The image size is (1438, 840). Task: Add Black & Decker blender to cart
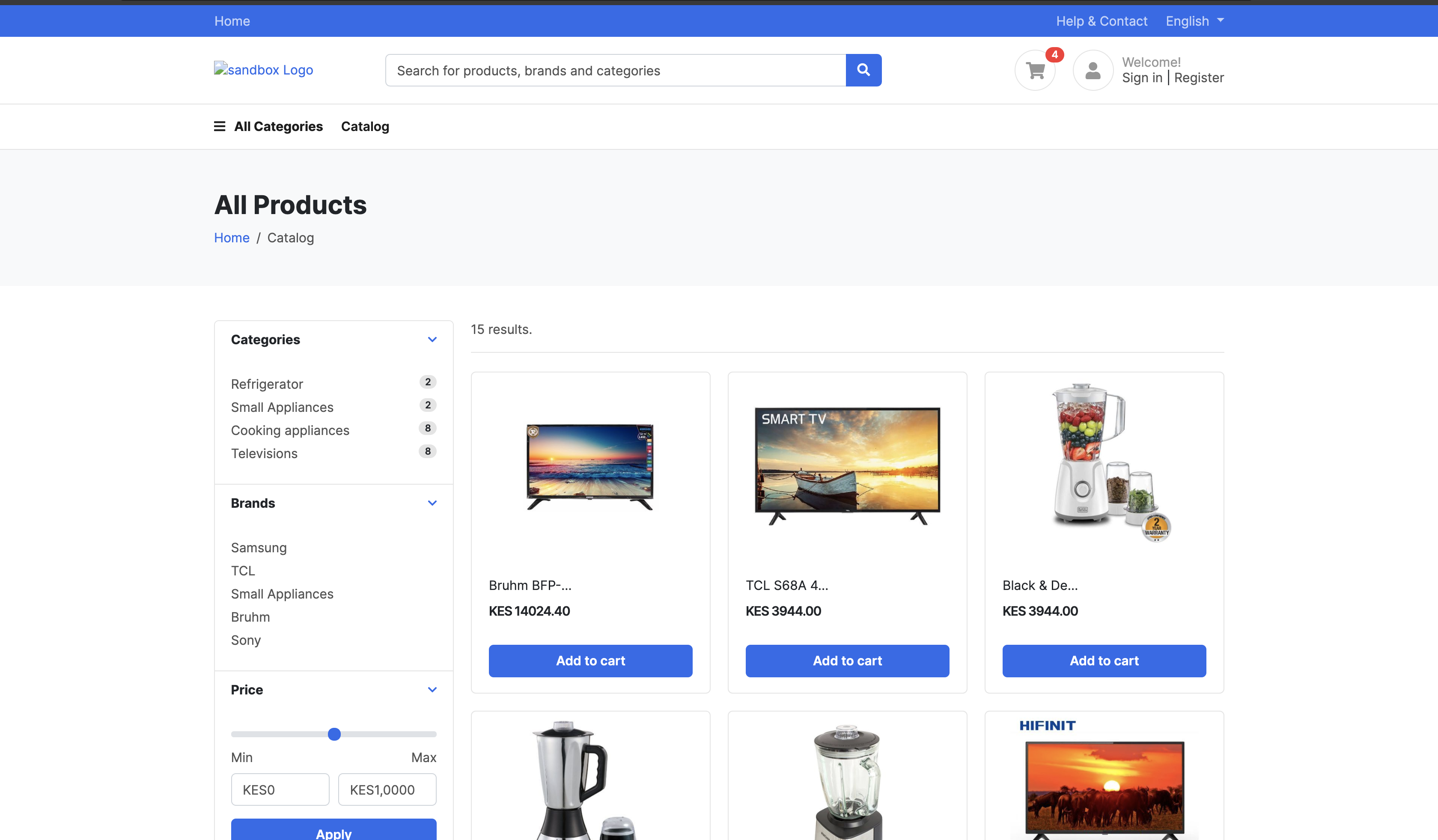point(1104,661)
